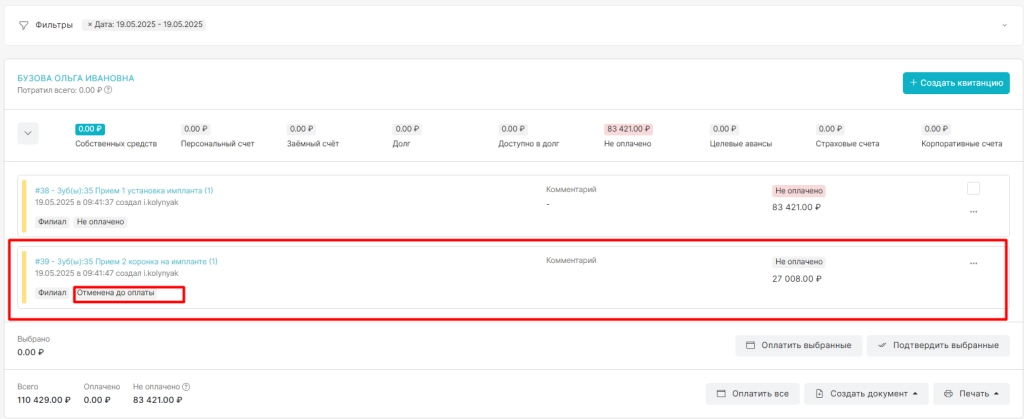This screenshot has height=419, width=1024.
Task: Collapse the accounts summary chevron
Action: (x=27, y=132)
